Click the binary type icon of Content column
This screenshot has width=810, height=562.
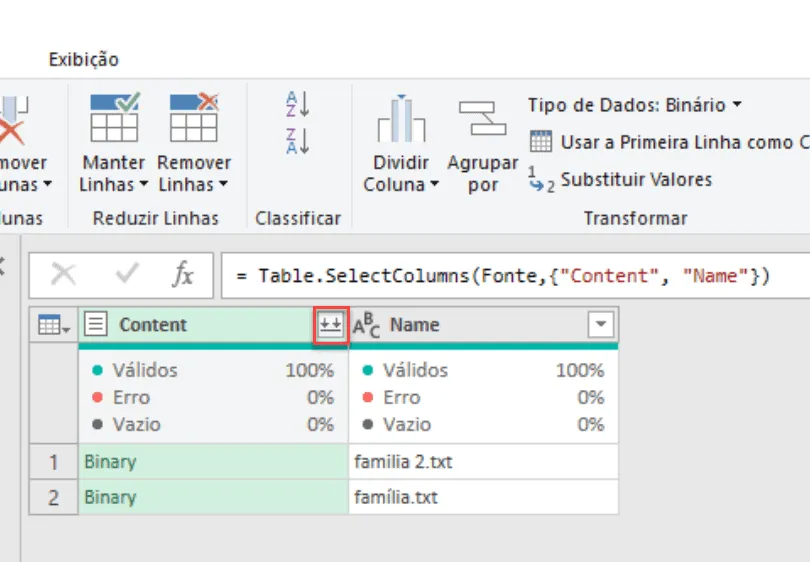pos(96,324)
